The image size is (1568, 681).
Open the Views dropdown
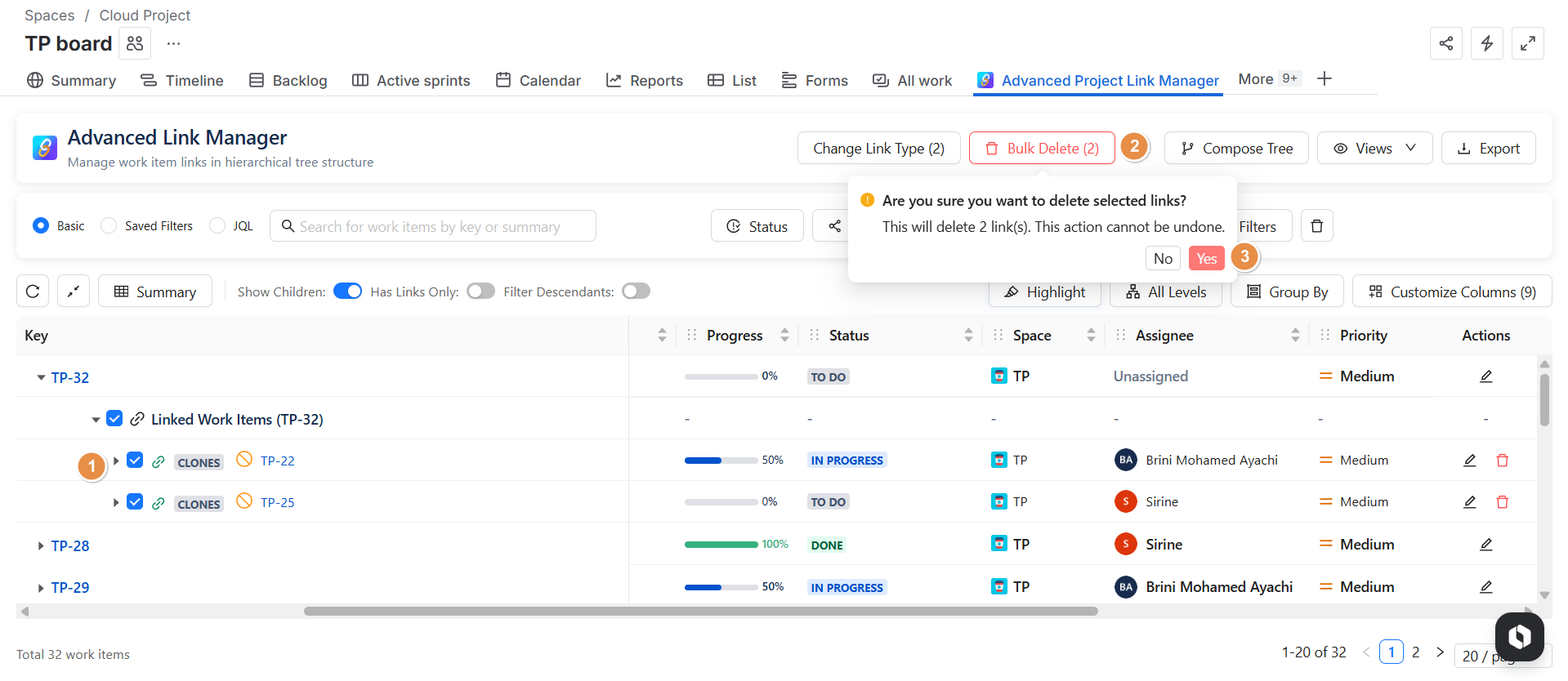(1374, 148)
